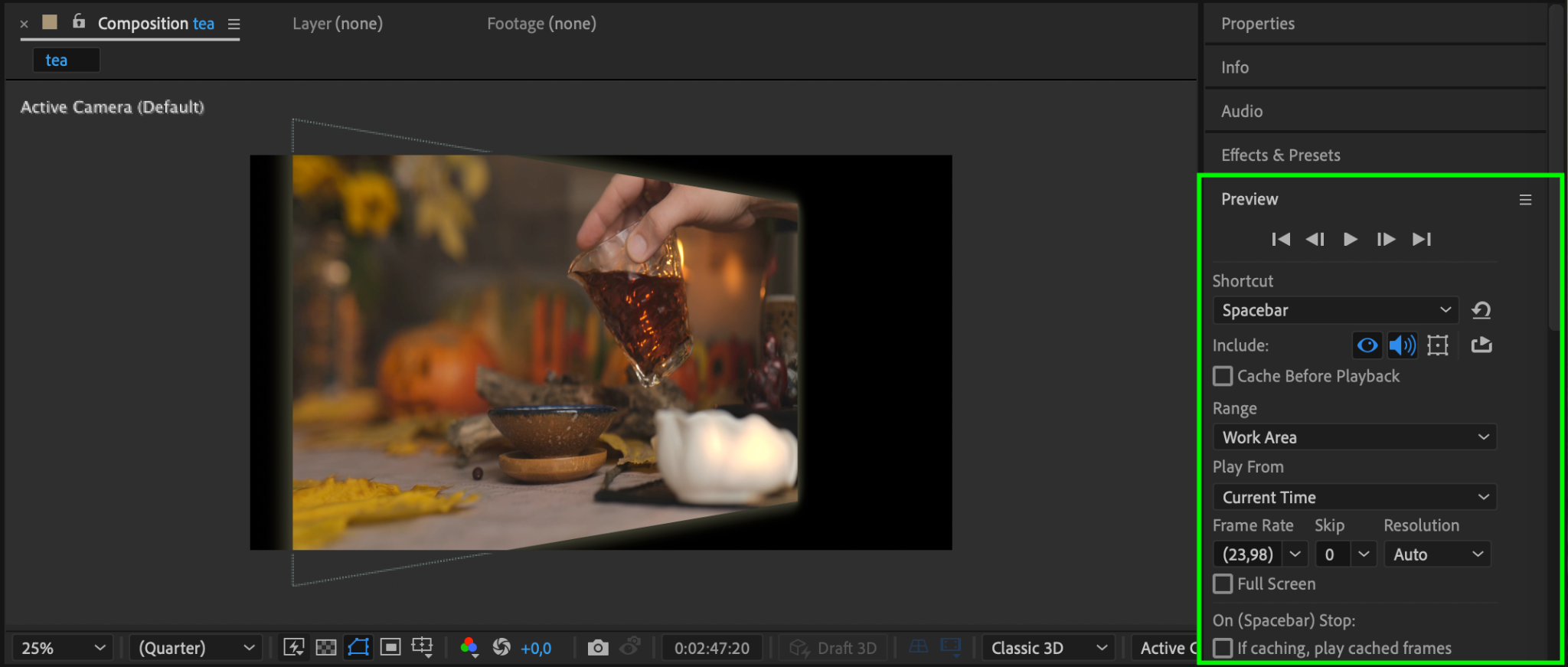
Task: Reset the preview shortcut settings
Action: (1481, 310)
